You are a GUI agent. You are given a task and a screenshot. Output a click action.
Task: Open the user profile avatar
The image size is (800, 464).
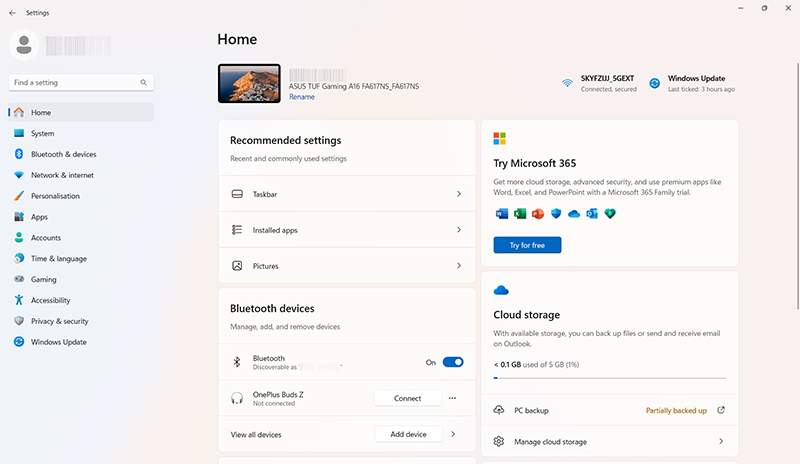23,45
